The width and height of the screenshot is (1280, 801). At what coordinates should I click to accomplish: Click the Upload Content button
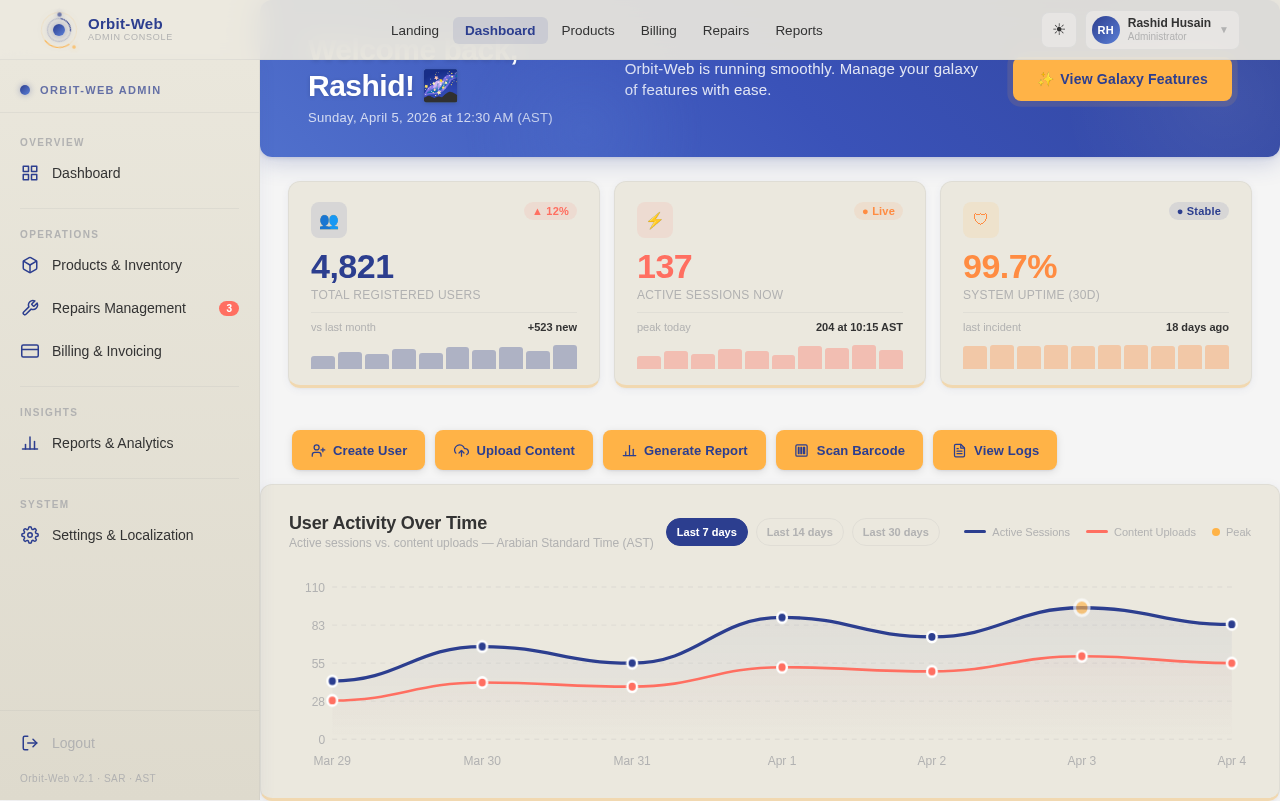pos(514,450)
